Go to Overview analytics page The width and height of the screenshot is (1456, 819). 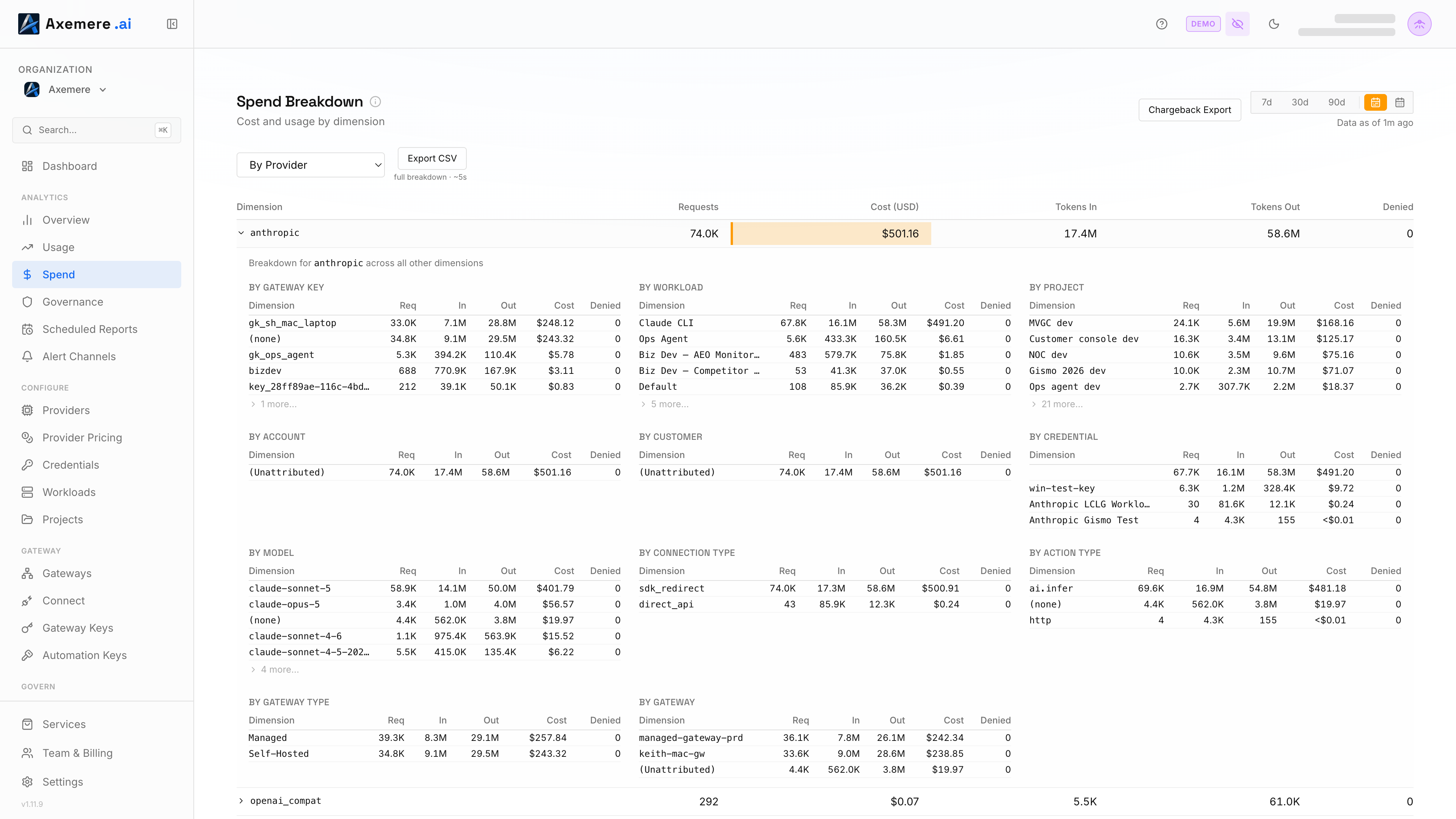(96, 220)
